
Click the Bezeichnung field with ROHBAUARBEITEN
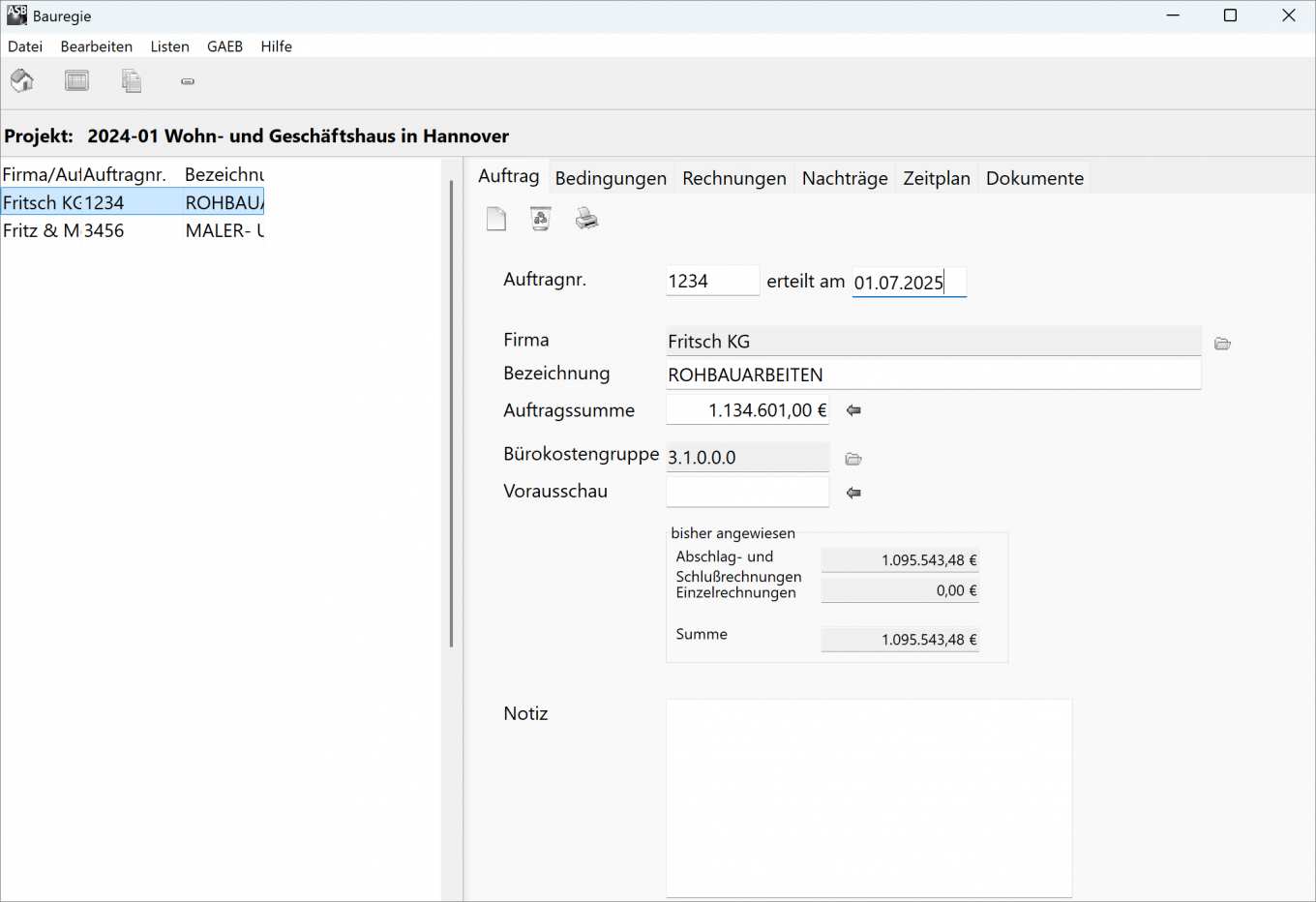click(933, 375)
